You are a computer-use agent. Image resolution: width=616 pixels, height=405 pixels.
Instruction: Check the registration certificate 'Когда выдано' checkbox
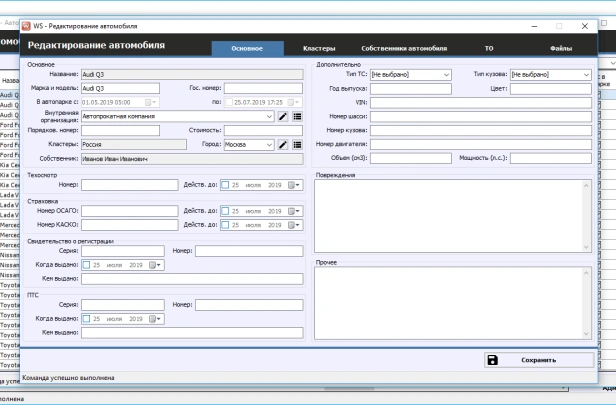[86, 265]
